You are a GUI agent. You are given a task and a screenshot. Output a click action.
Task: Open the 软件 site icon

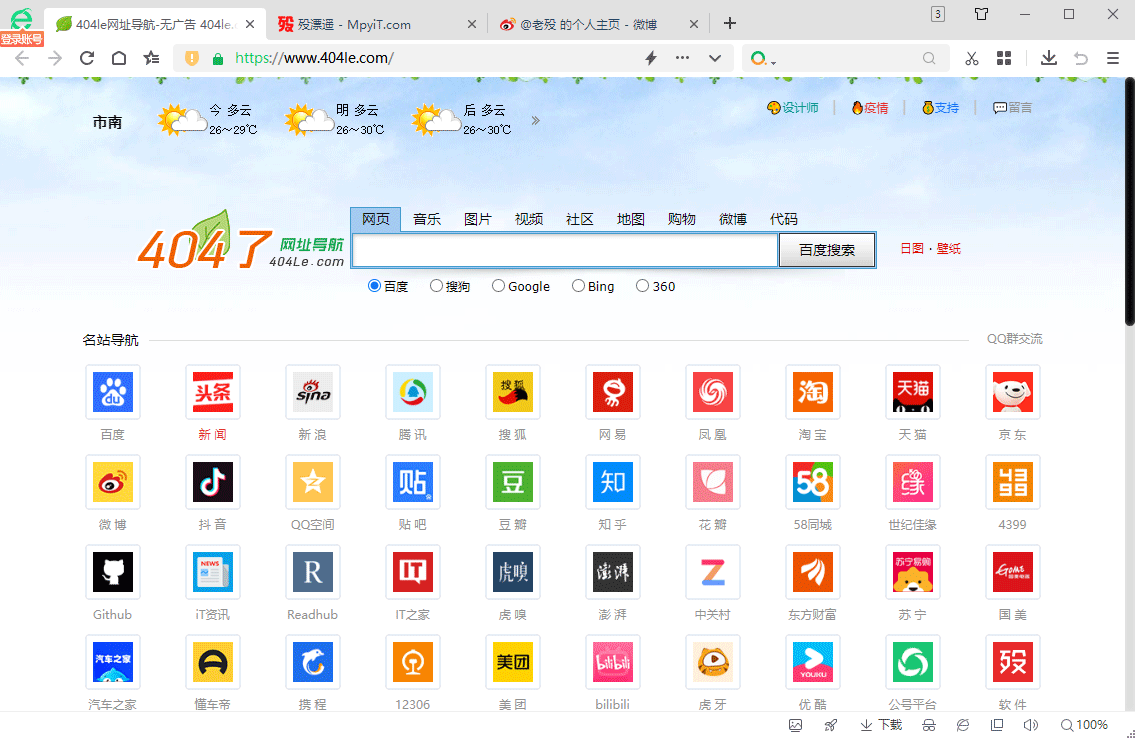pos(1012,661)
